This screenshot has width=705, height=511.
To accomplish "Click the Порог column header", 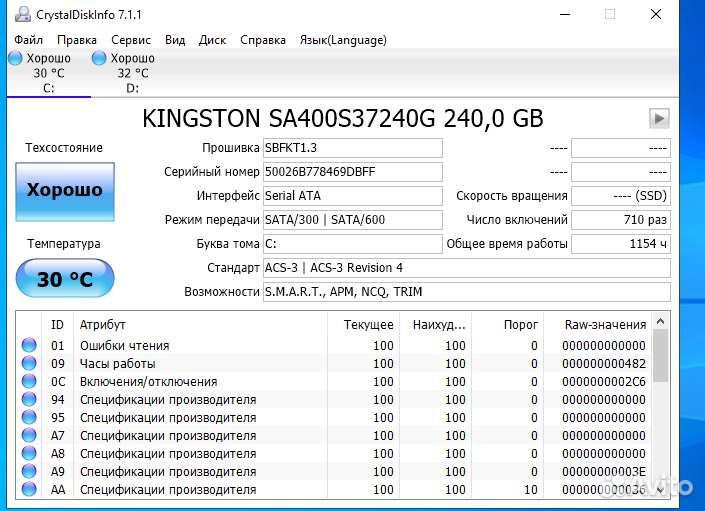I will tap(508, 324).
